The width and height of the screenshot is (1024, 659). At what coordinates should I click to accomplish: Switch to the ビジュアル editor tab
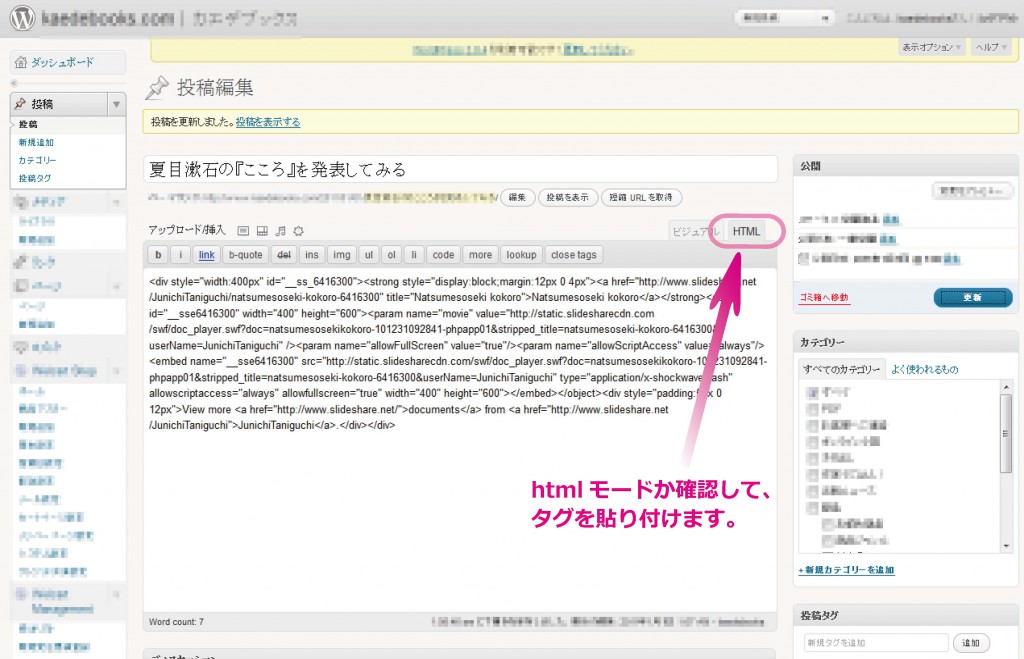coord(696,231)
